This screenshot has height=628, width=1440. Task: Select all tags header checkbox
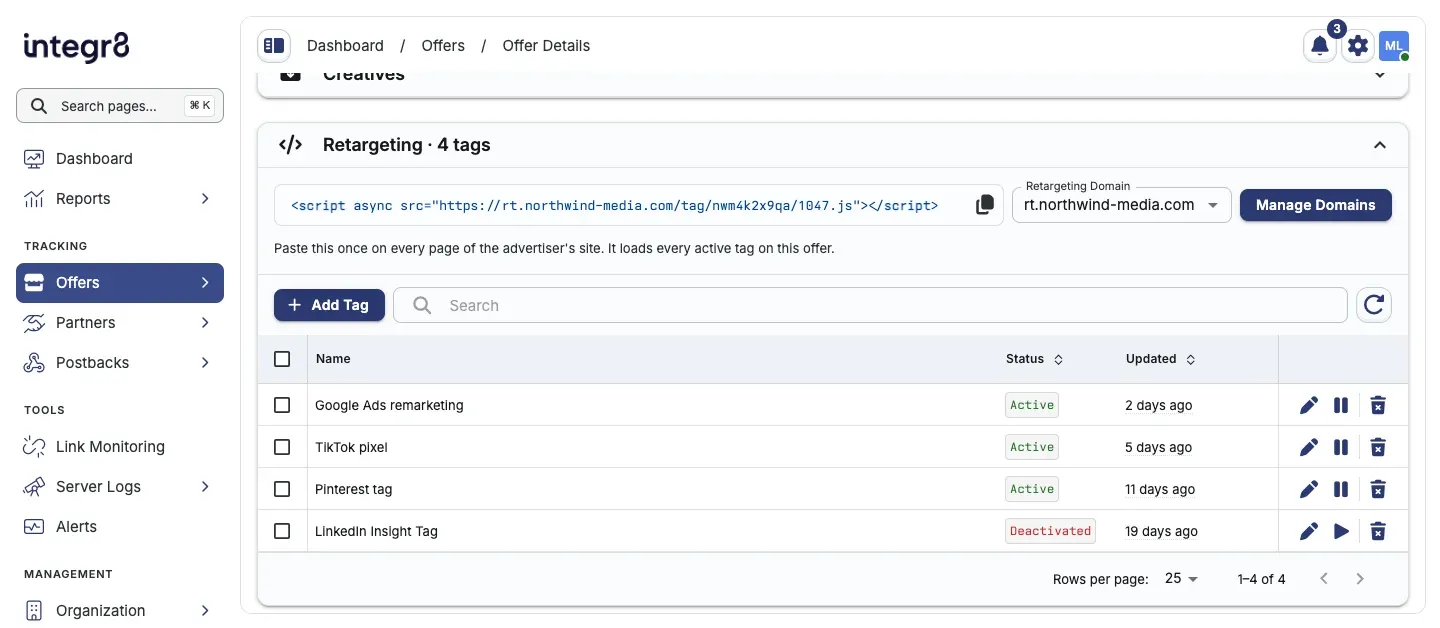point(282,359)
